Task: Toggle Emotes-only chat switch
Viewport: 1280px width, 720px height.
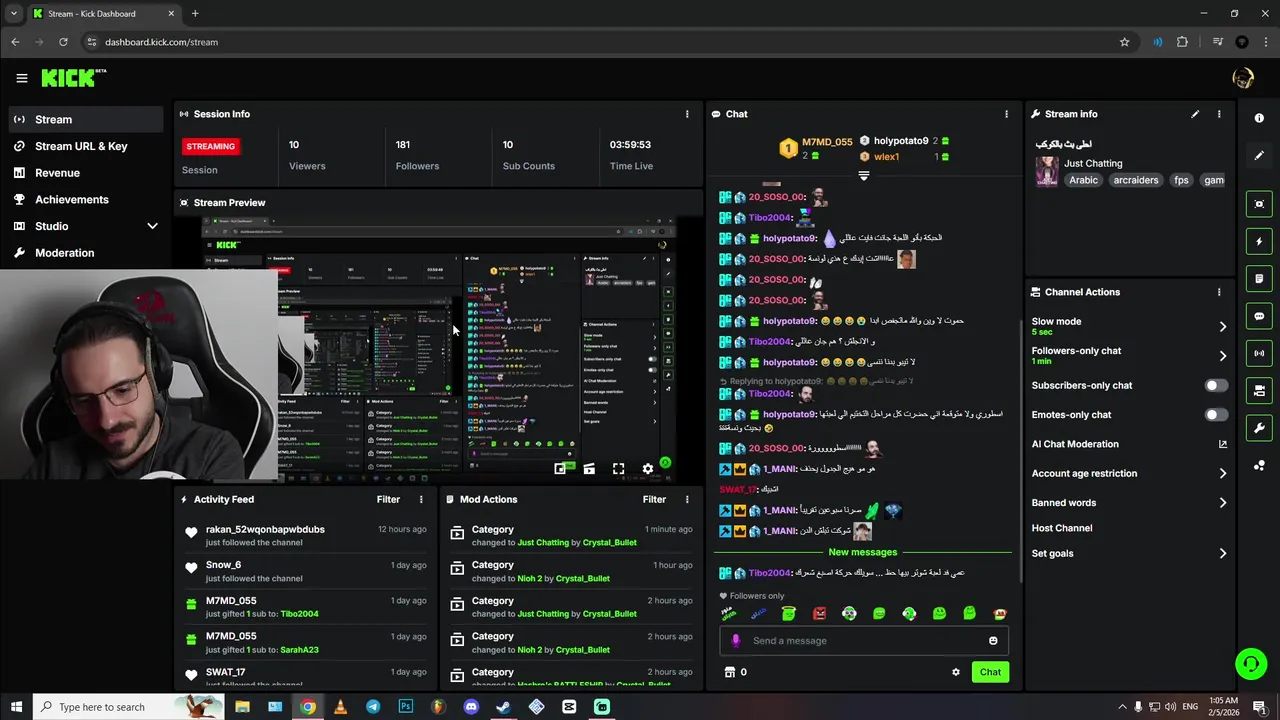Action: tap(1216, 415)
